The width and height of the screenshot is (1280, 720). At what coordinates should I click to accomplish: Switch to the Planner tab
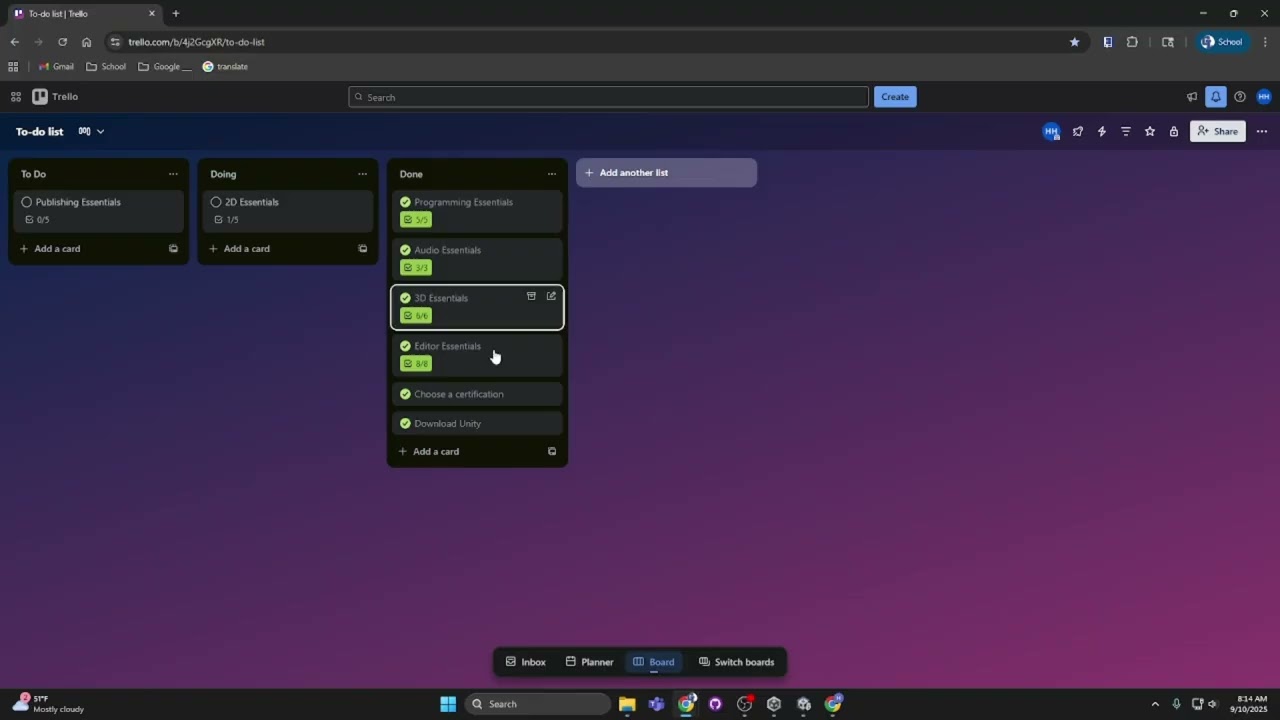pos(590,662)
